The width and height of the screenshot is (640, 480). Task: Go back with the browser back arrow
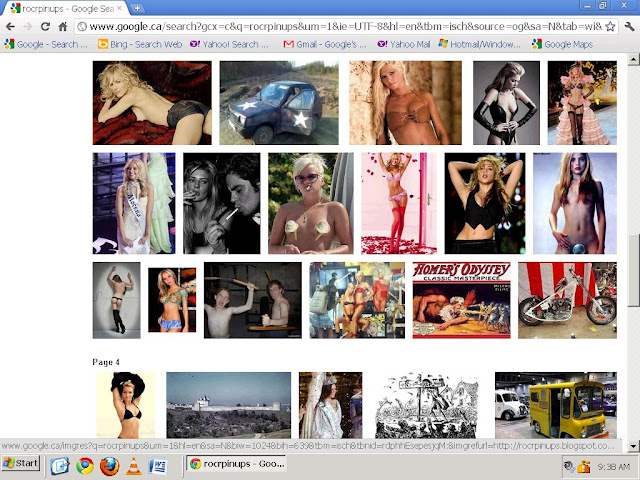click(x=11, y=27)
